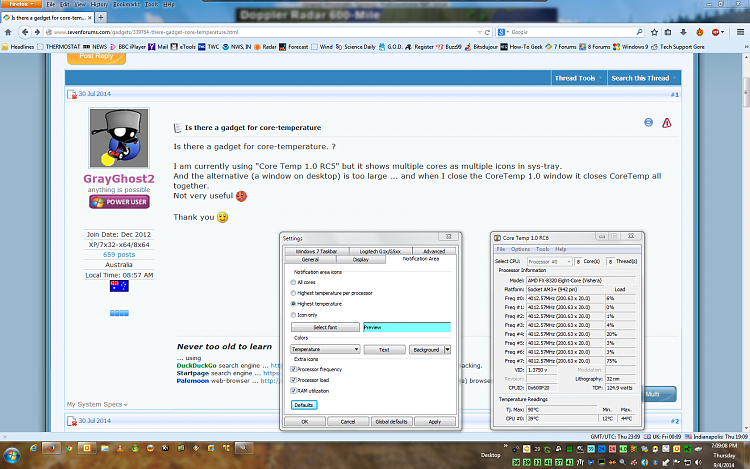Open the Select CPU Processor #0 dropdown
Screen dimensions: 750x469
coord(549,262)
